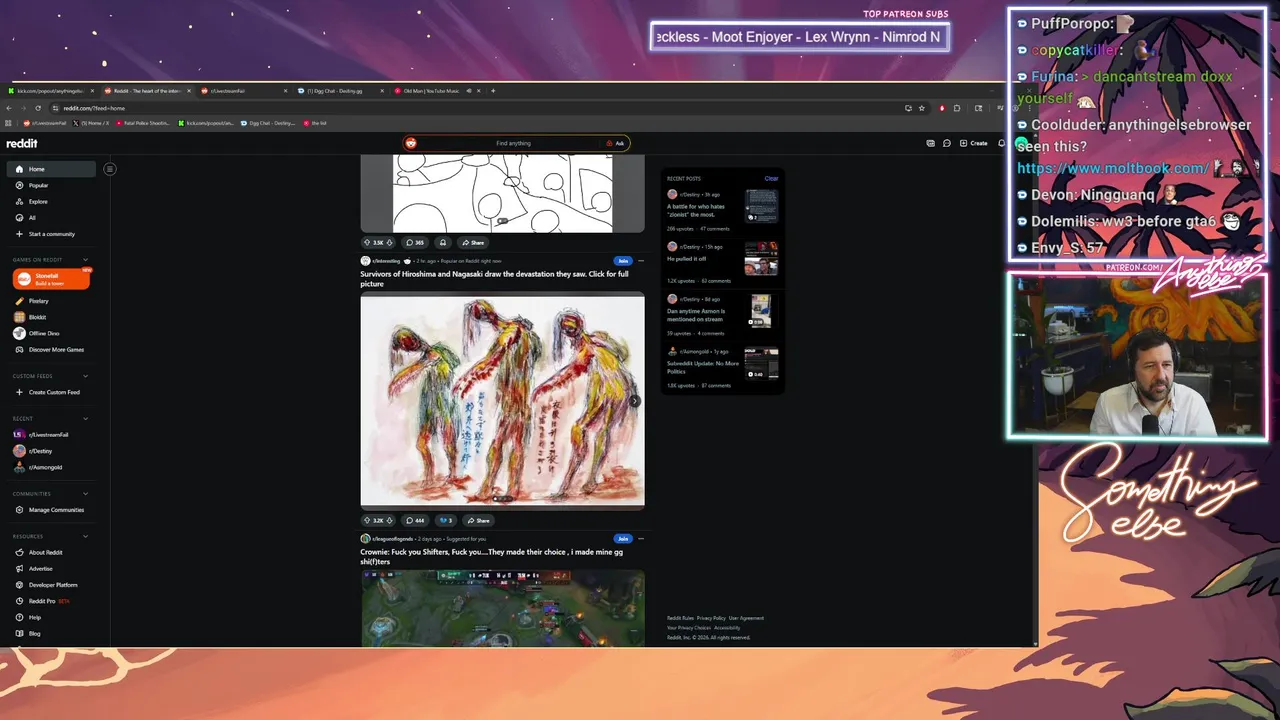Collapse the Games on Reddit section
The height and width of the screenshot is (720, 1280).
(86, 260)
